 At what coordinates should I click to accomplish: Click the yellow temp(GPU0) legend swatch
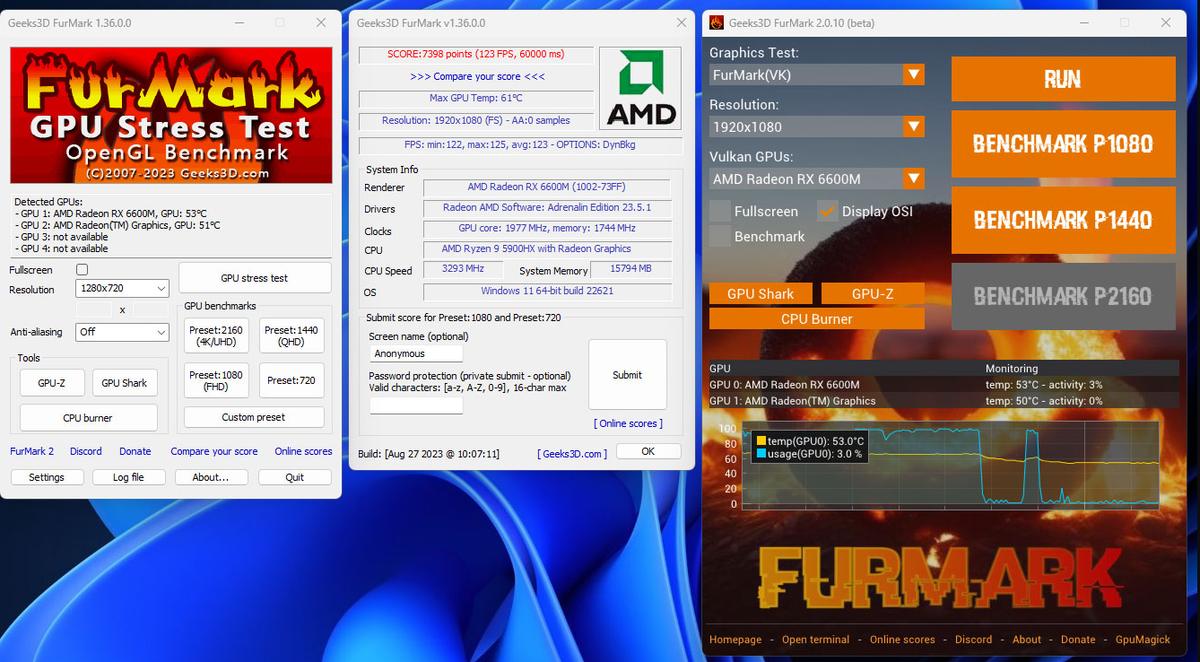pyautogui.click(x=761, y=441)
